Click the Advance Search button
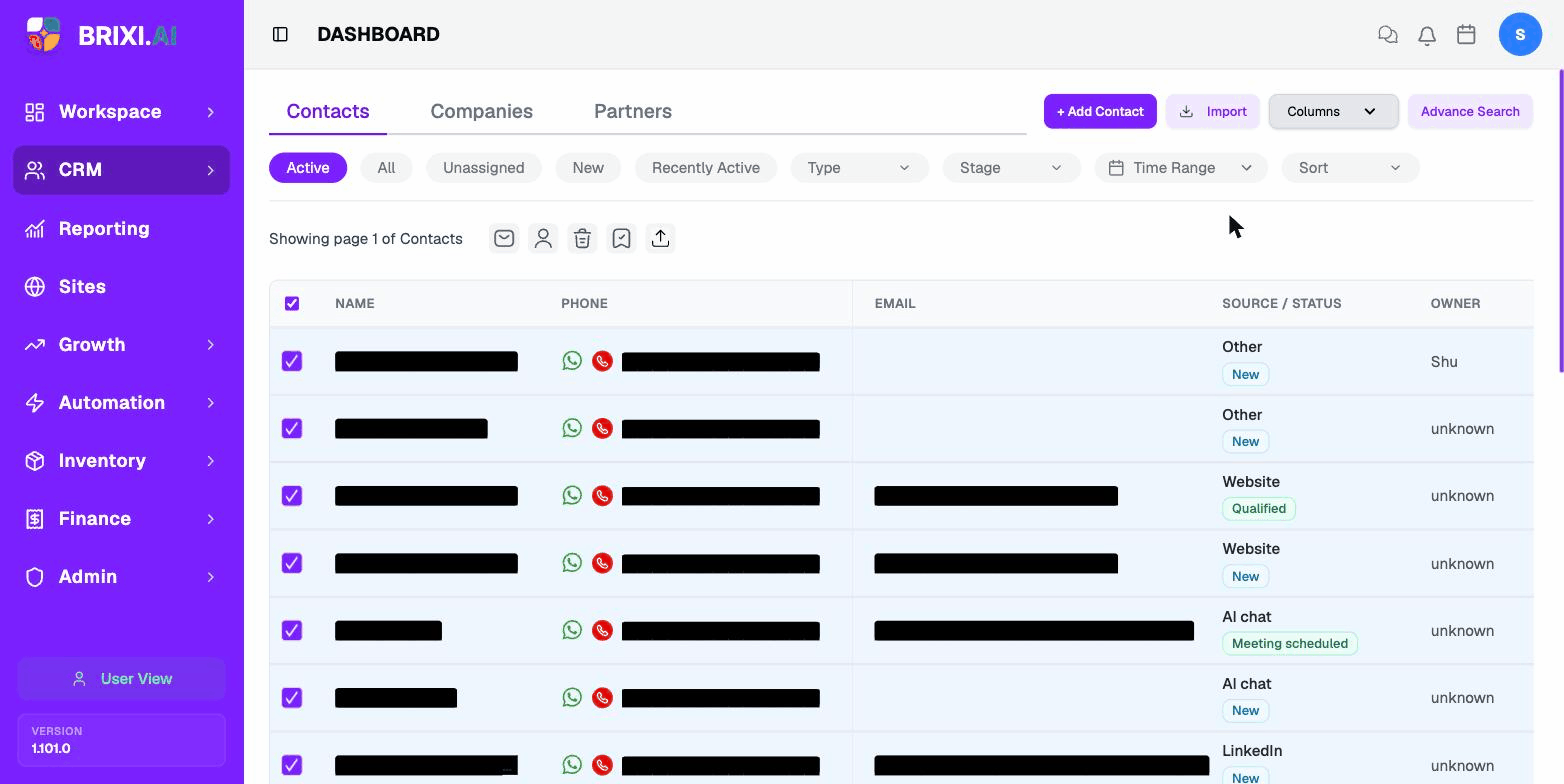Image resolution: width=1564 pixels, height=784 pixels. point(1470,111)
